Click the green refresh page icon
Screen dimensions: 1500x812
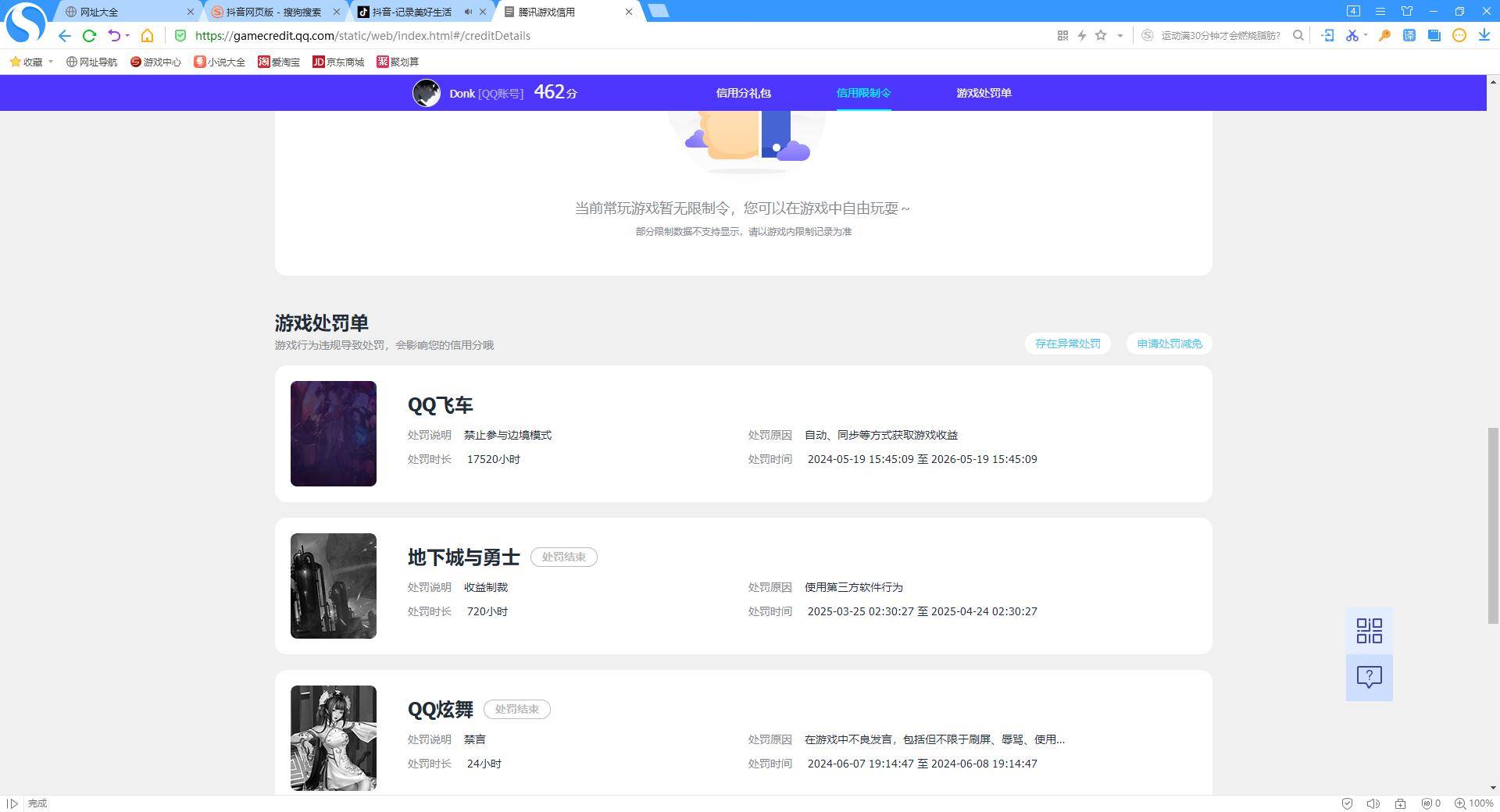coord(89,36)
